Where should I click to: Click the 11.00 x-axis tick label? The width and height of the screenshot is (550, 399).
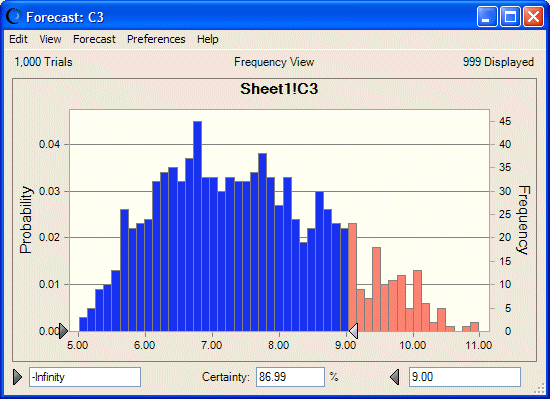[x=479, y=345]
